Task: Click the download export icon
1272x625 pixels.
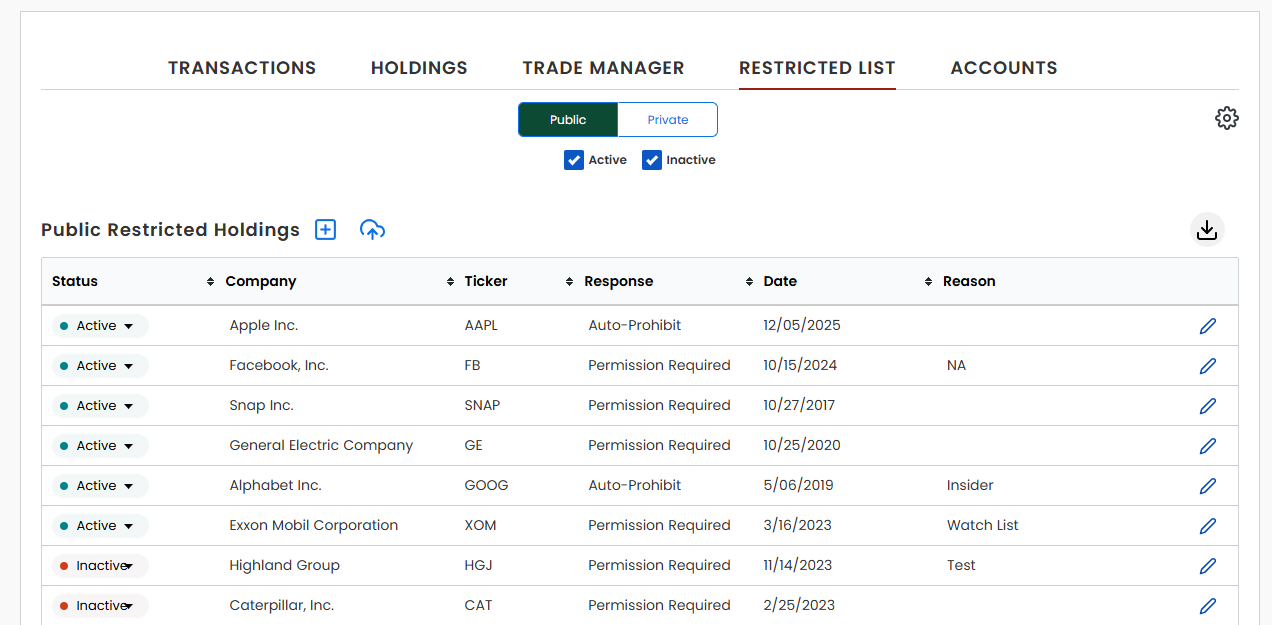Action: (x=1207, y=229)
